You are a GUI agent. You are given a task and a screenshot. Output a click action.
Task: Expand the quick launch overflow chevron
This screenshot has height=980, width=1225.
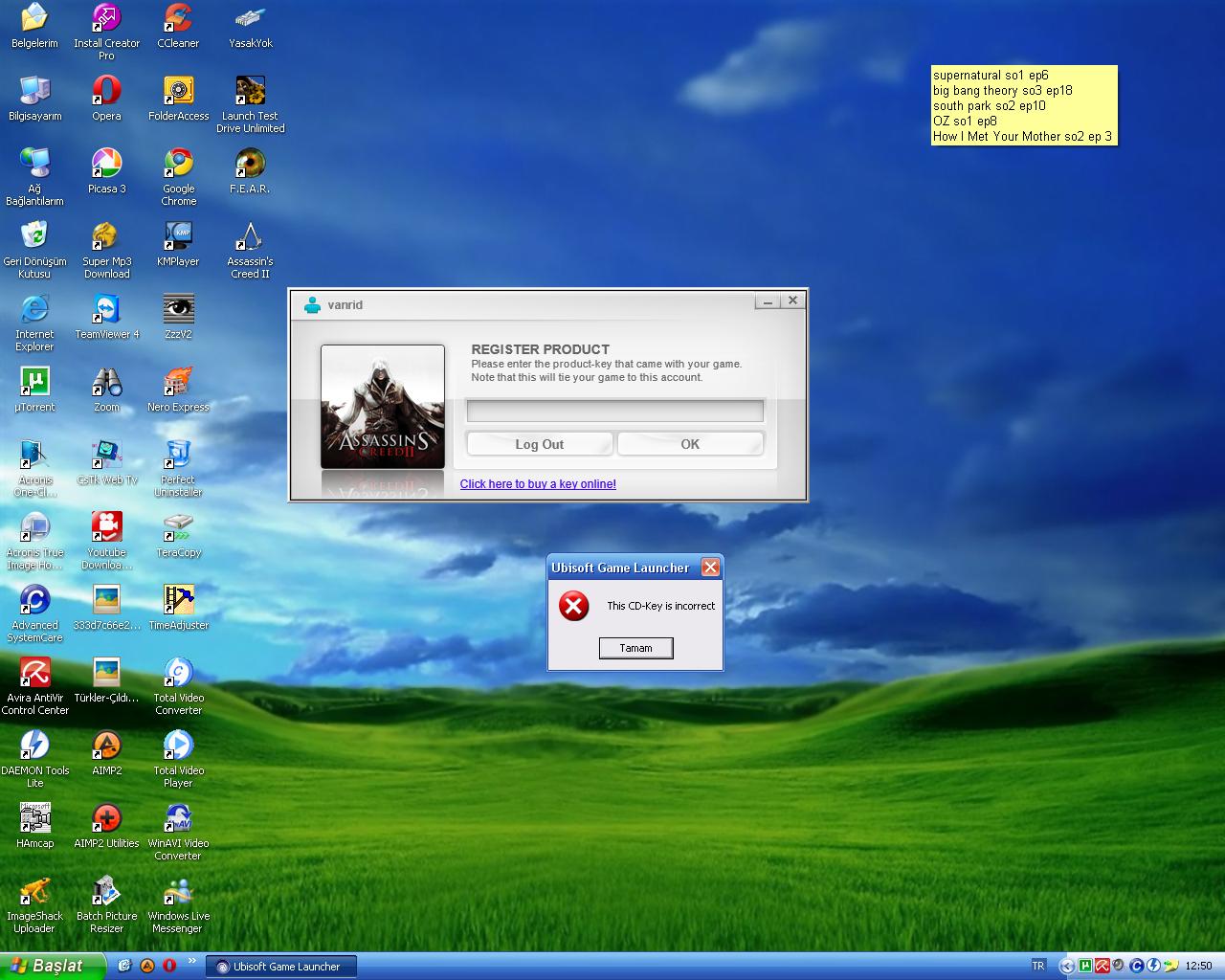191,962
